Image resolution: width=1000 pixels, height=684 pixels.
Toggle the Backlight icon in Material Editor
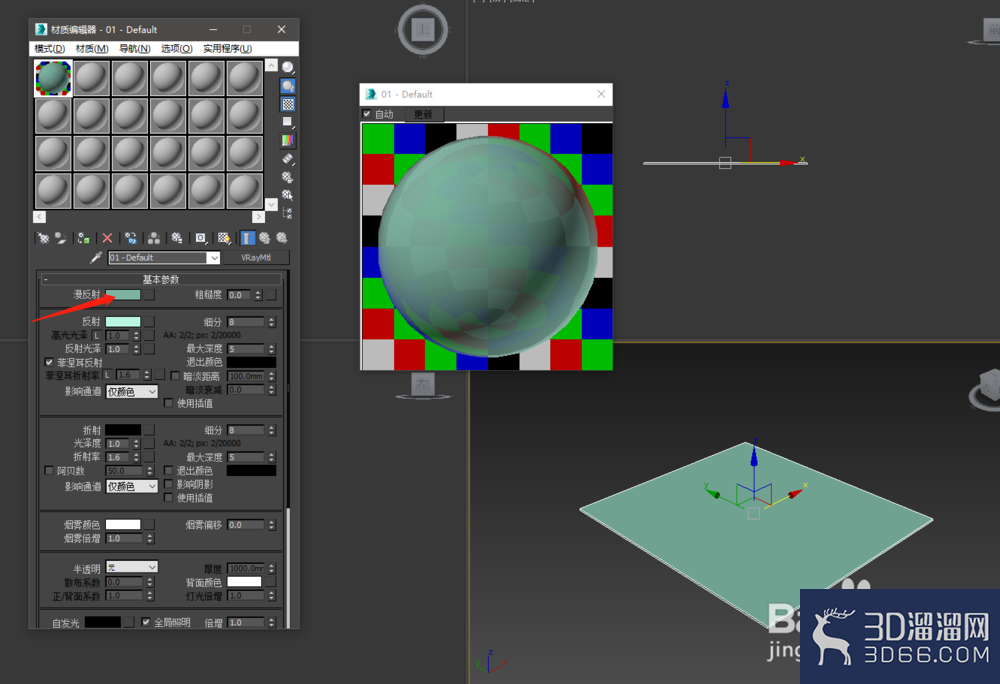tap(288, 86)
